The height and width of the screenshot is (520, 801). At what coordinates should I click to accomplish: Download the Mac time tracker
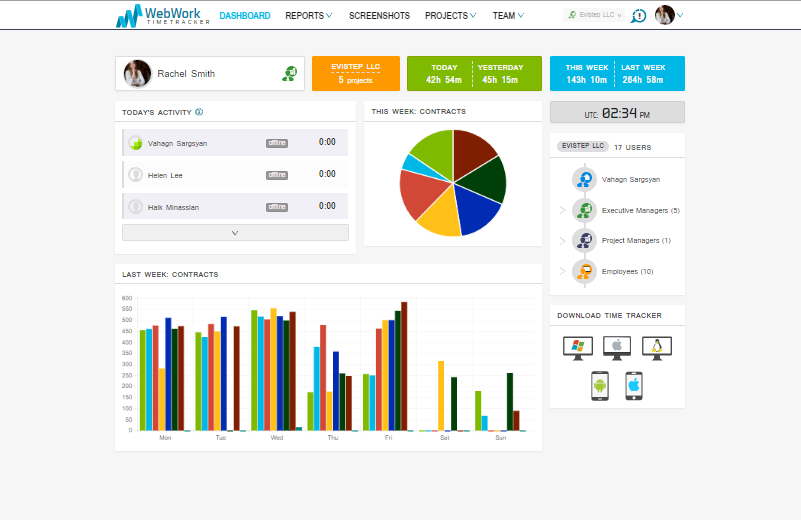617,348
